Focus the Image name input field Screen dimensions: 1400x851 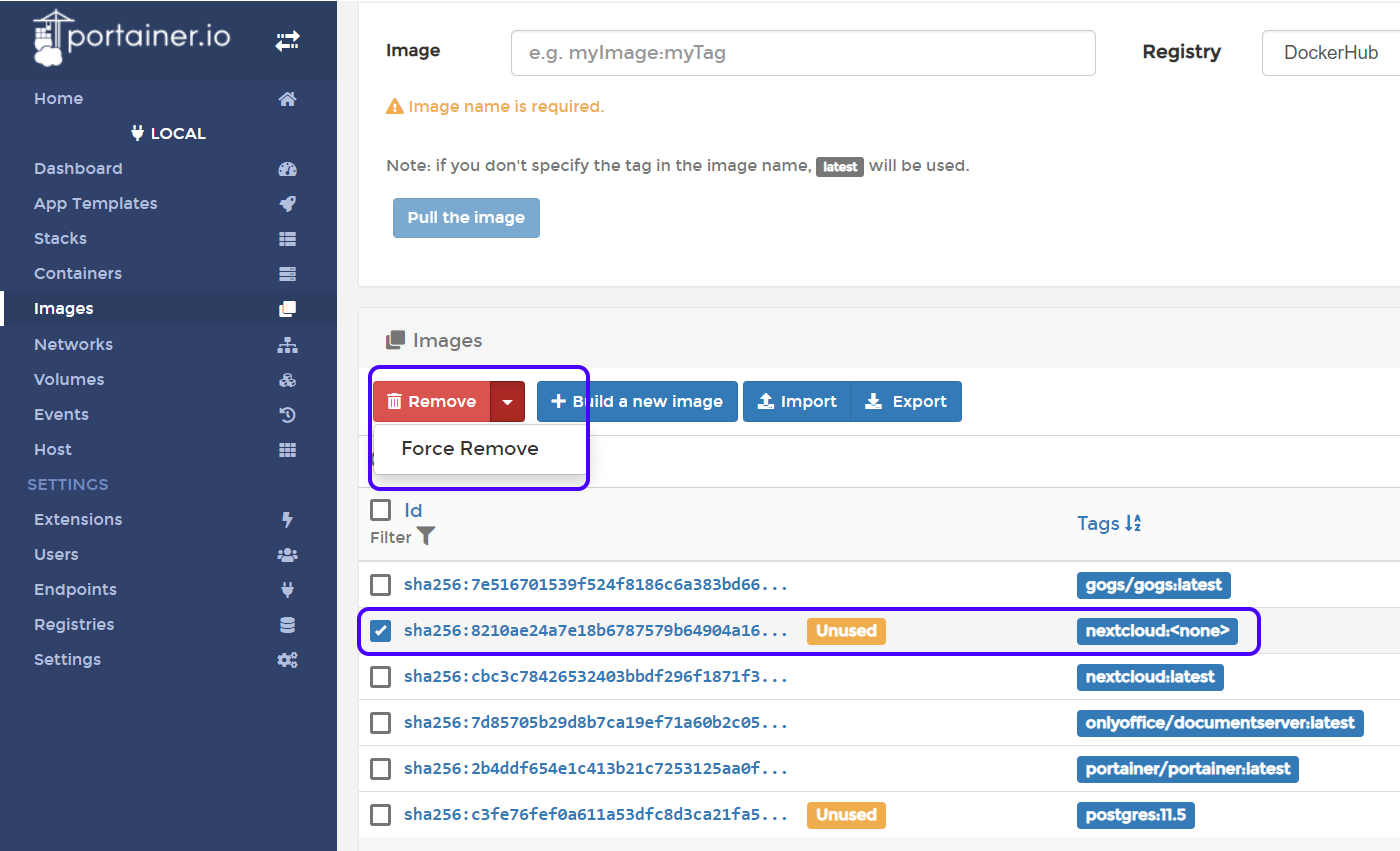803,53
